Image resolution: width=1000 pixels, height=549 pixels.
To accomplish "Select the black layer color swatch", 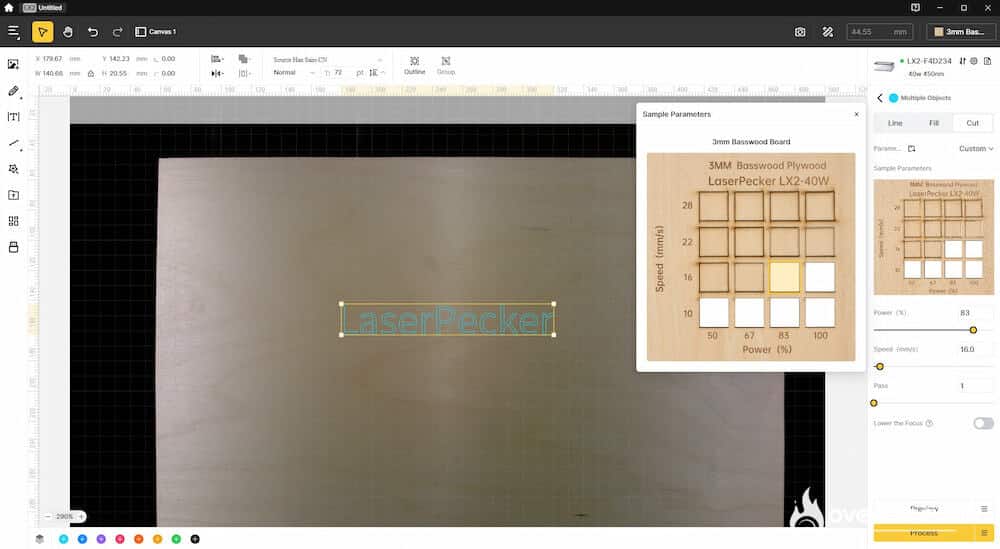I will click(x=195, y=539).
